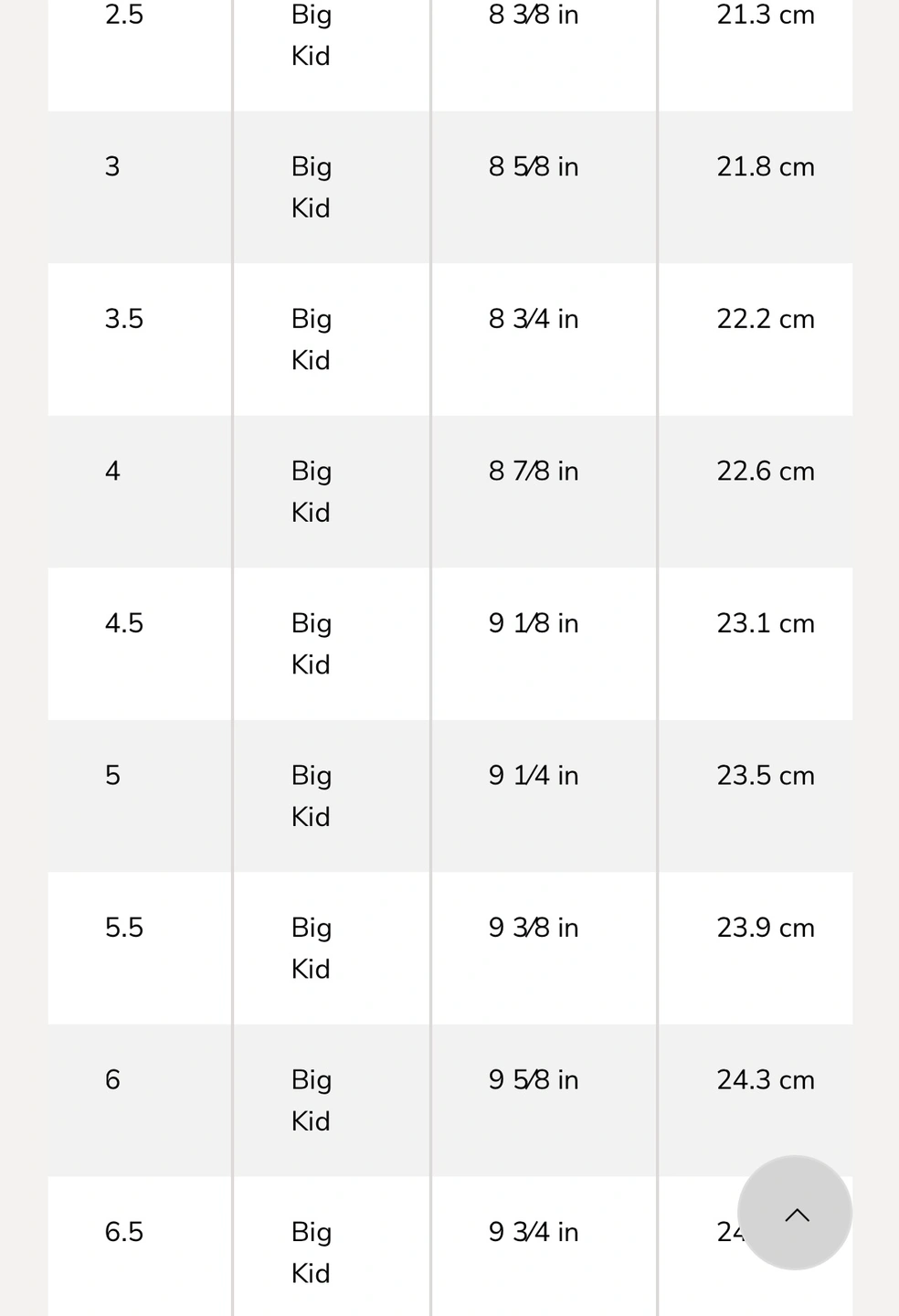Click the 9 1⁄8 in measurement

[534, 622]
